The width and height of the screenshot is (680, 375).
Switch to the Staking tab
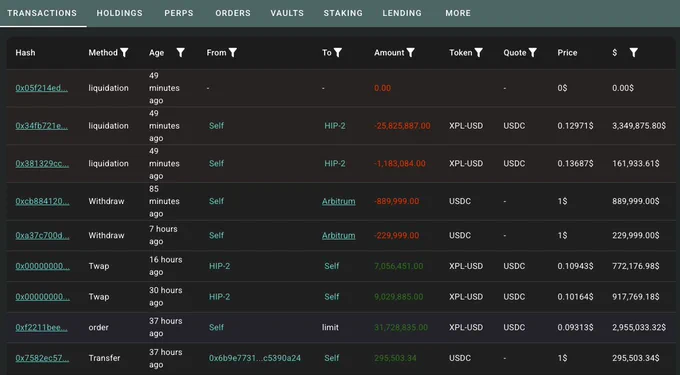point(343,13)
